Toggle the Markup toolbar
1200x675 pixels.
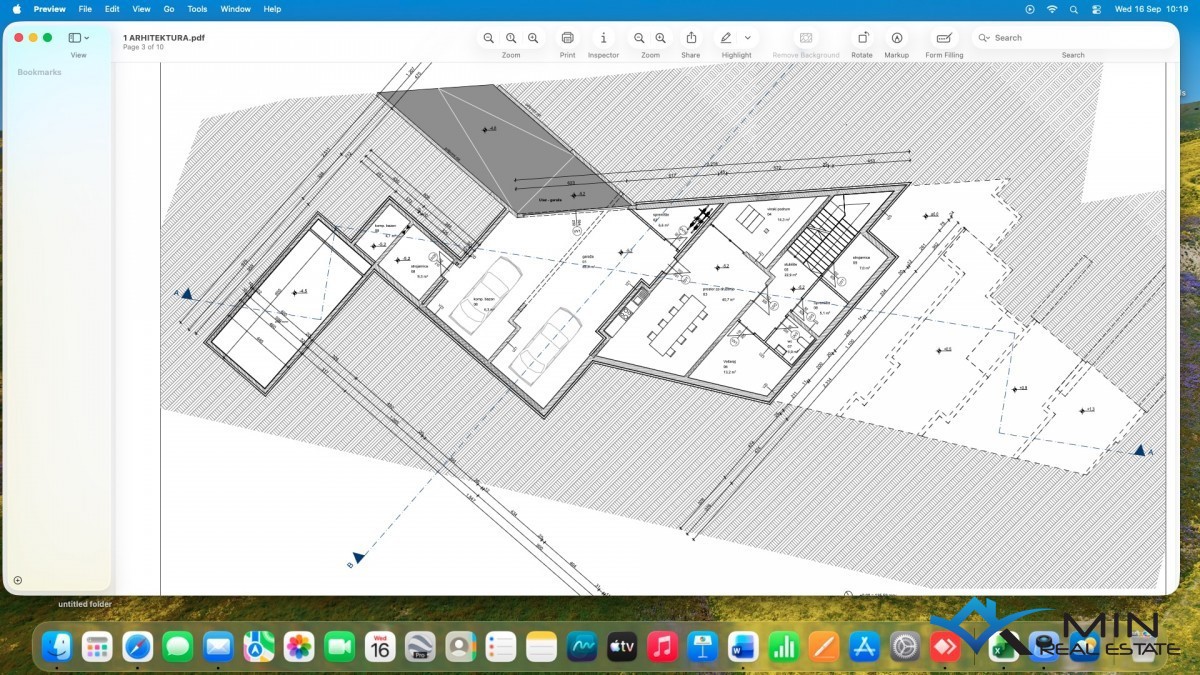point(897,38)
